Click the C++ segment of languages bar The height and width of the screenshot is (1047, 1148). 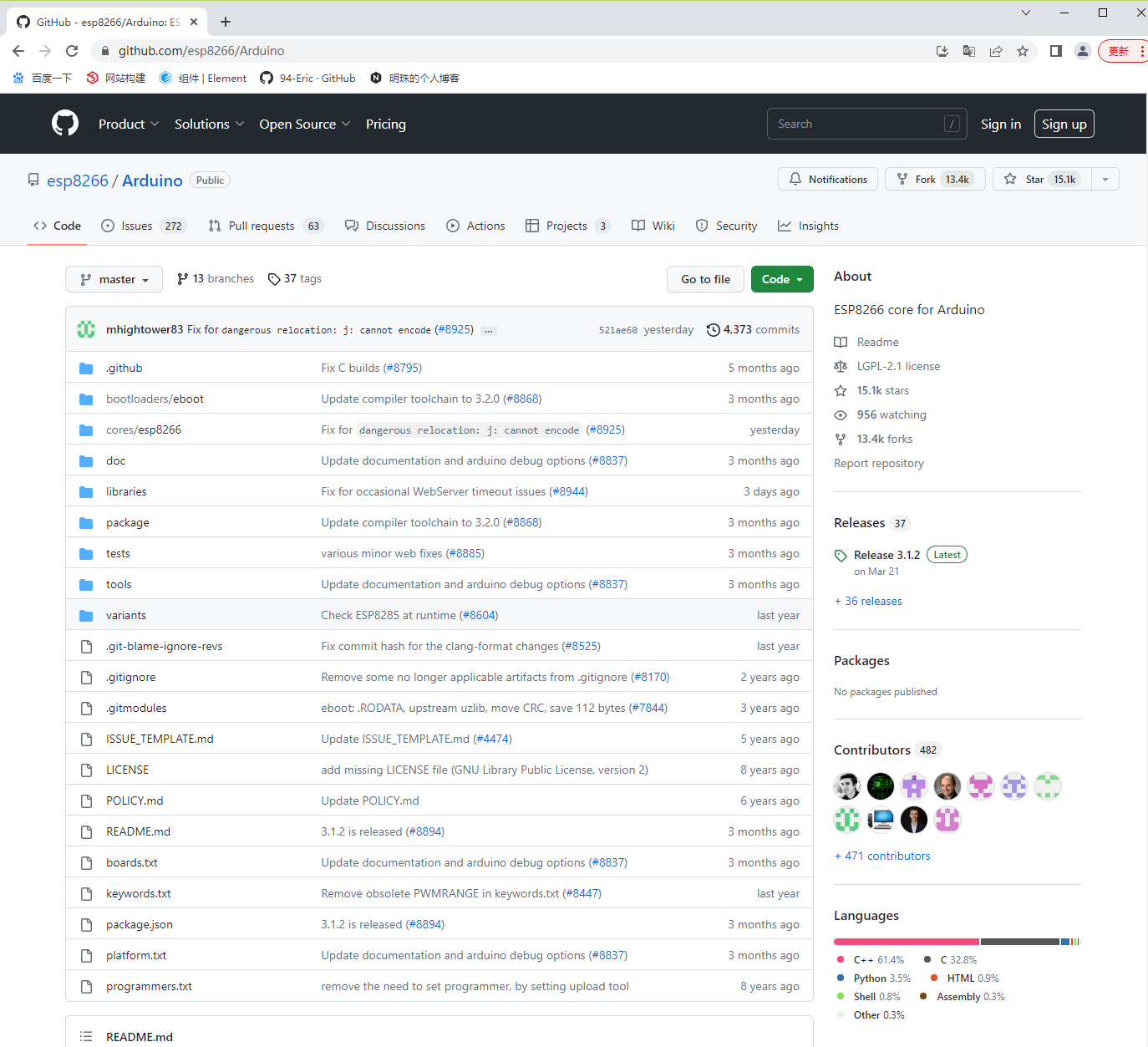[x=906, y=942]
